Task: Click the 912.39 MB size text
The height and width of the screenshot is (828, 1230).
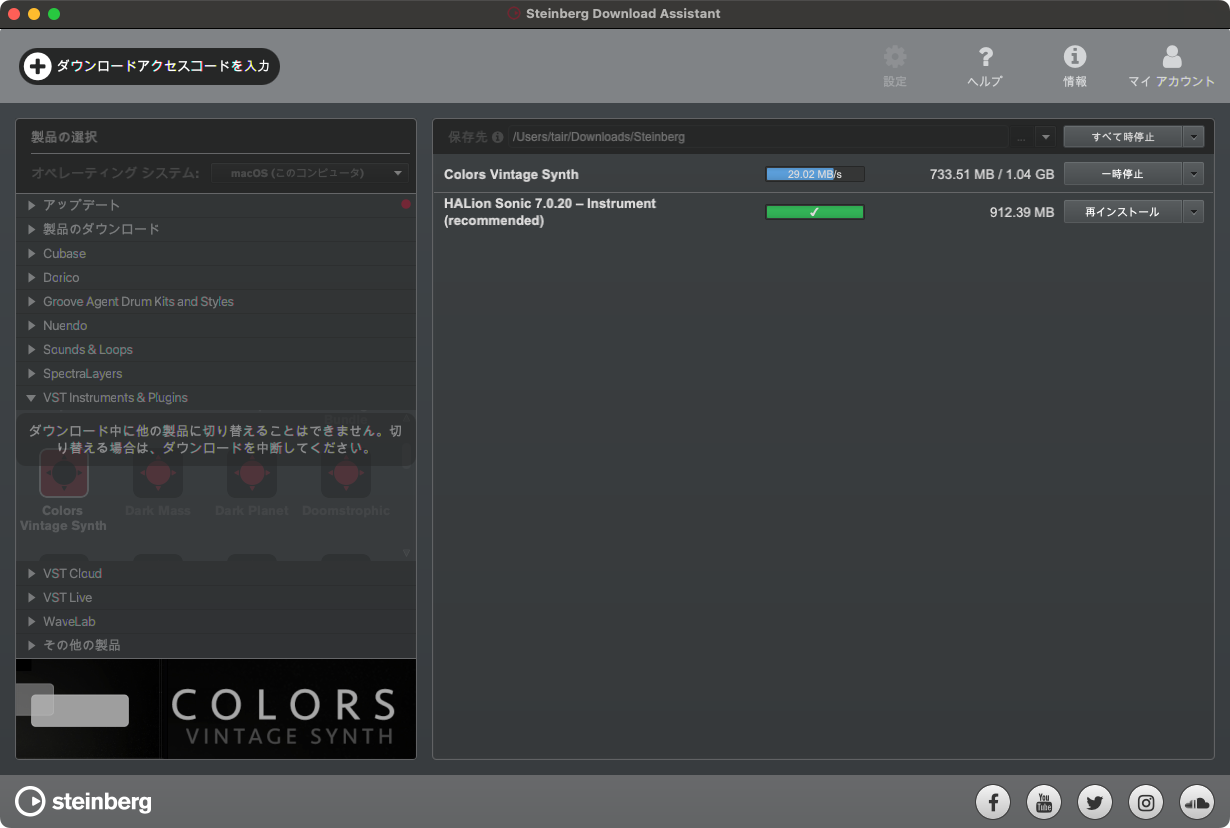Action: pyautogui.click(x=1022, y=212)
